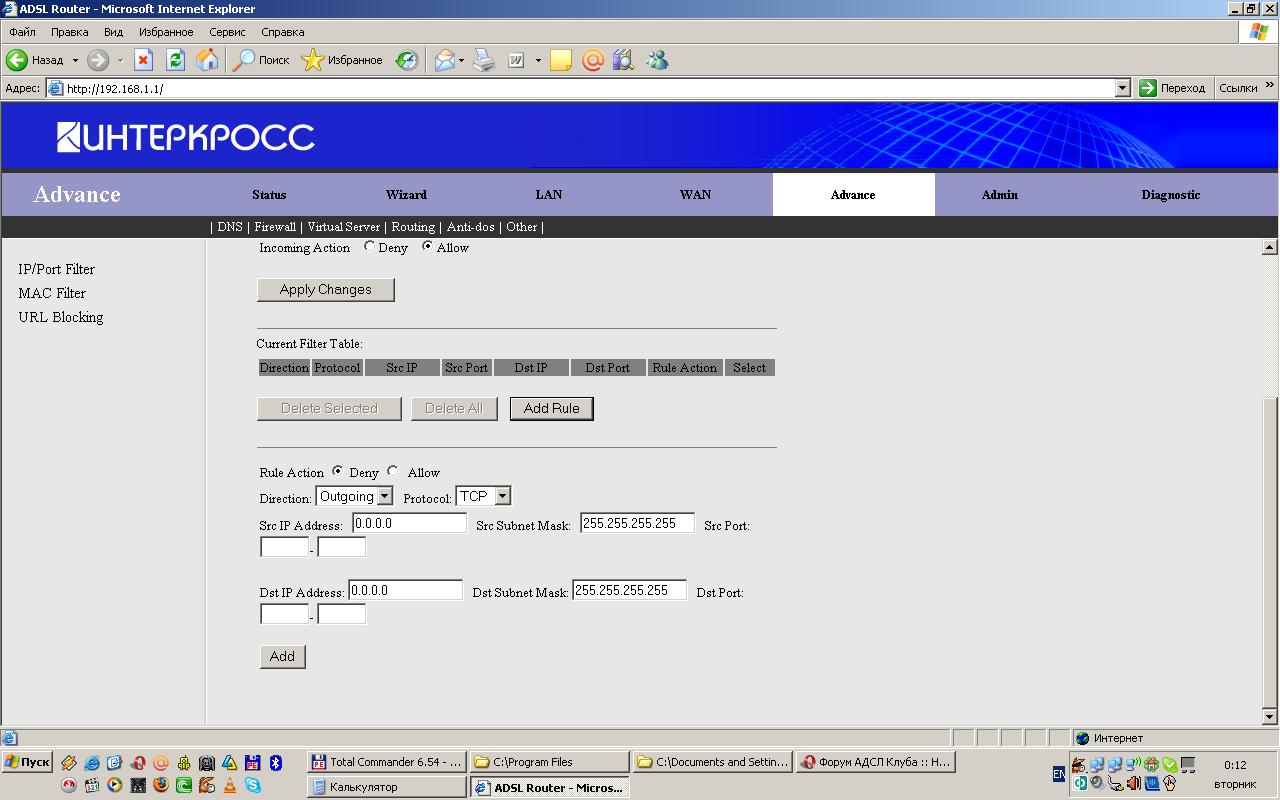
Task: Click the Mail envelope toolbar icon
Action: click(x=444, y=60)
